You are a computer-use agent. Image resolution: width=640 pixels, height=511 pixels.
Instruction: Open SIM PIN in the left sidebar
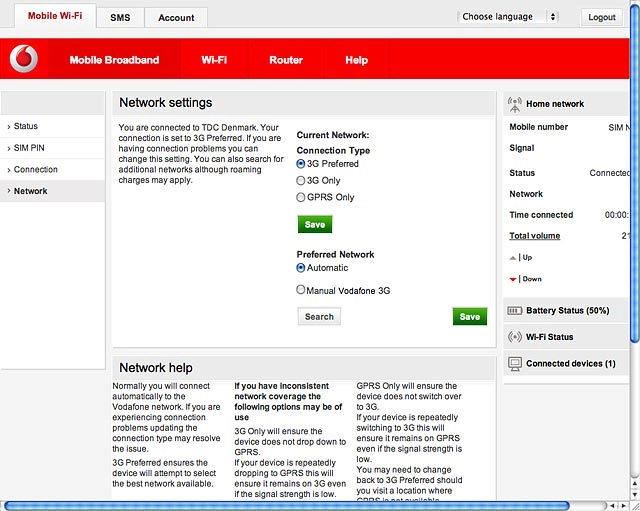[x=53, y=148]
